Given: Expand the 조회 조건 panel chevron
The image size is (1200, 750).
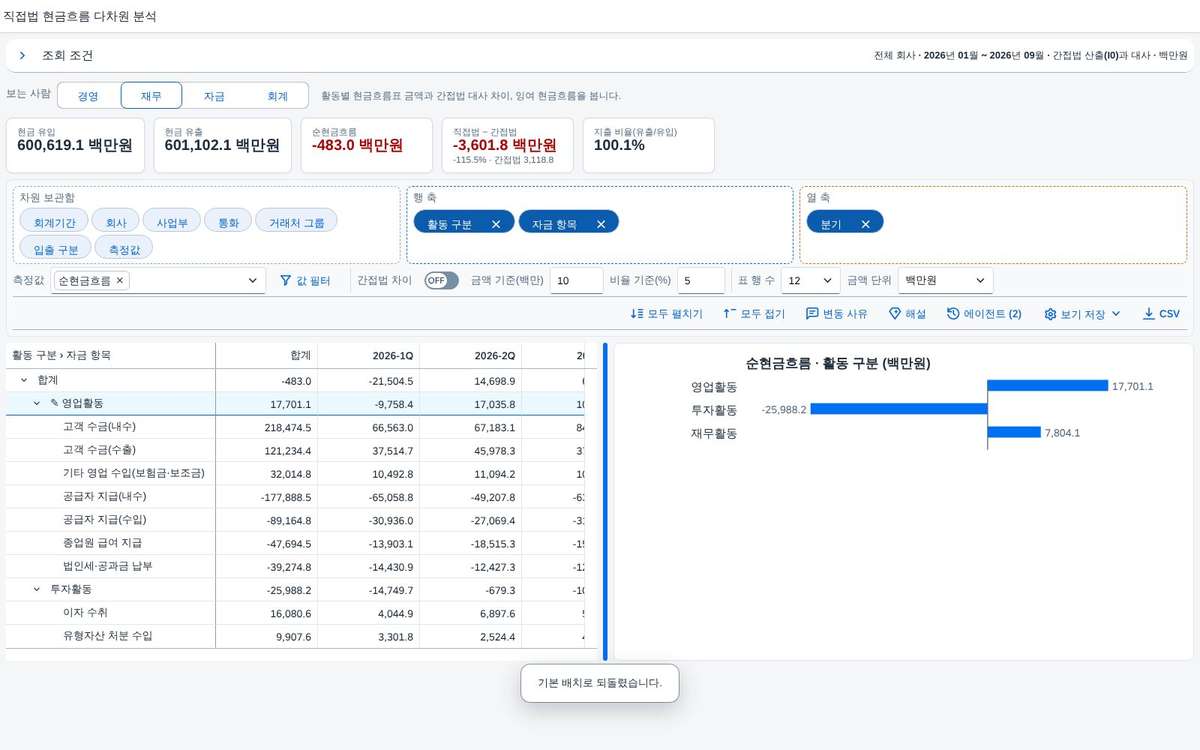Looking at the screenshot, I should (22, 56).
